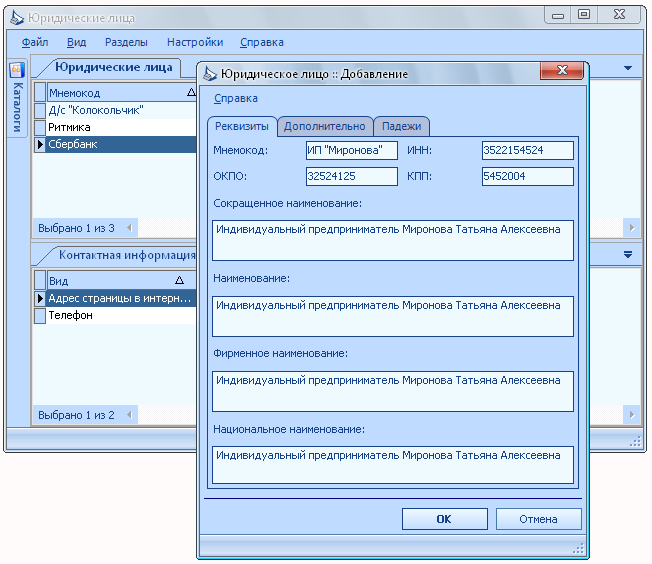
Task: Open the Справка menu in main window
Action: 262,42
